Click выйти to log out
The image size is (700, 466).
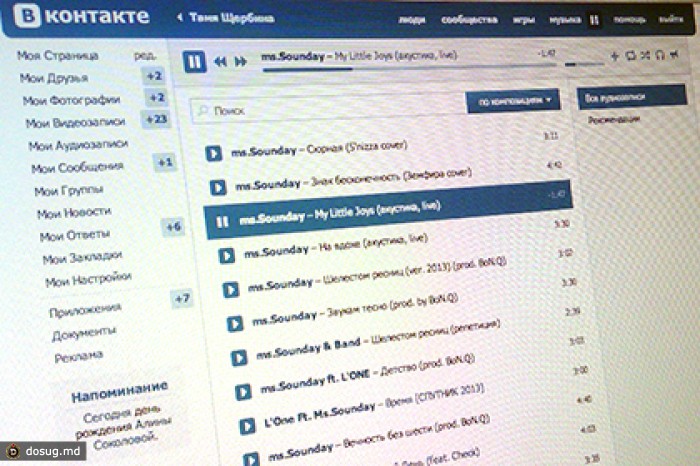[671, 19]
